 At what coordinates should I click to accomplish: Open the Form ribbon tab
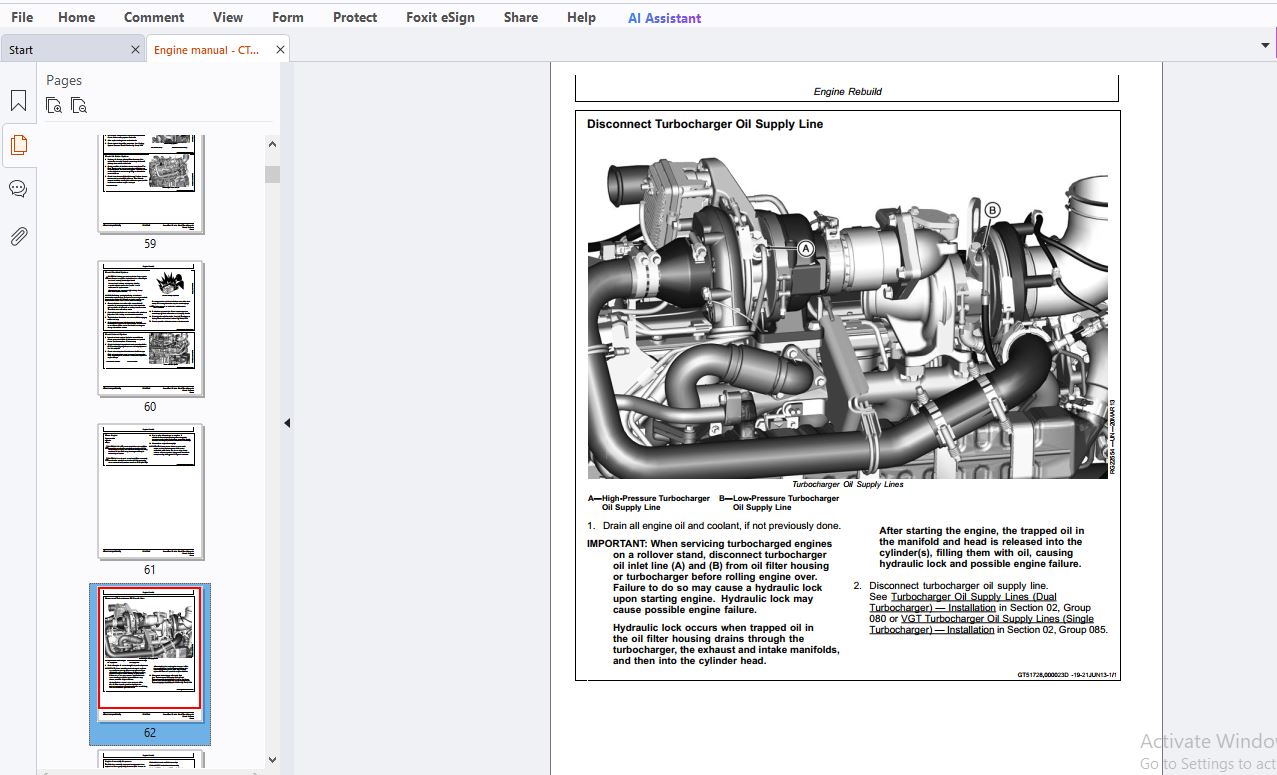coord(288,17)
